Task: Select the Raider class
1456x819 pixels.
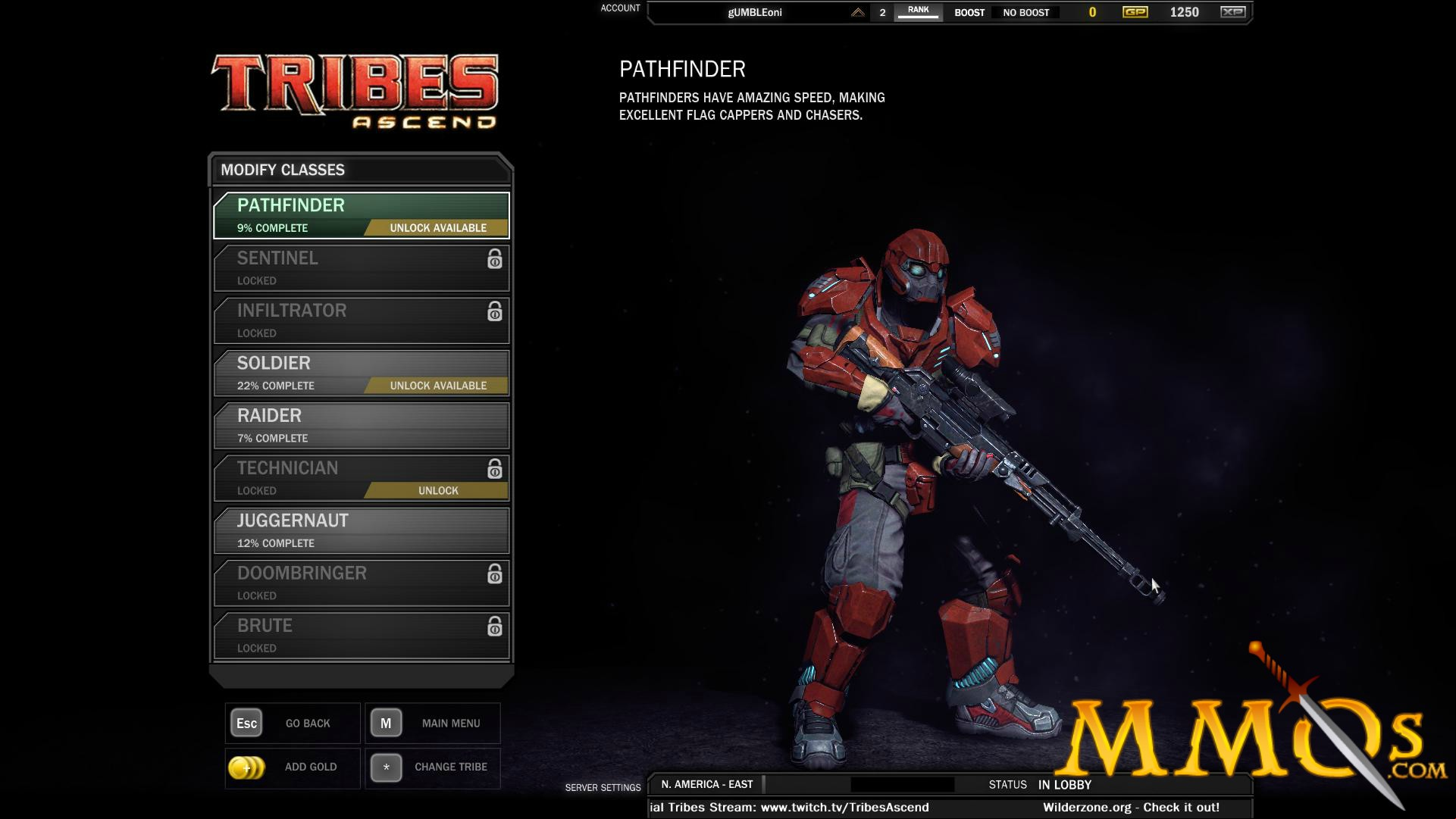Action: pos(362,426)
